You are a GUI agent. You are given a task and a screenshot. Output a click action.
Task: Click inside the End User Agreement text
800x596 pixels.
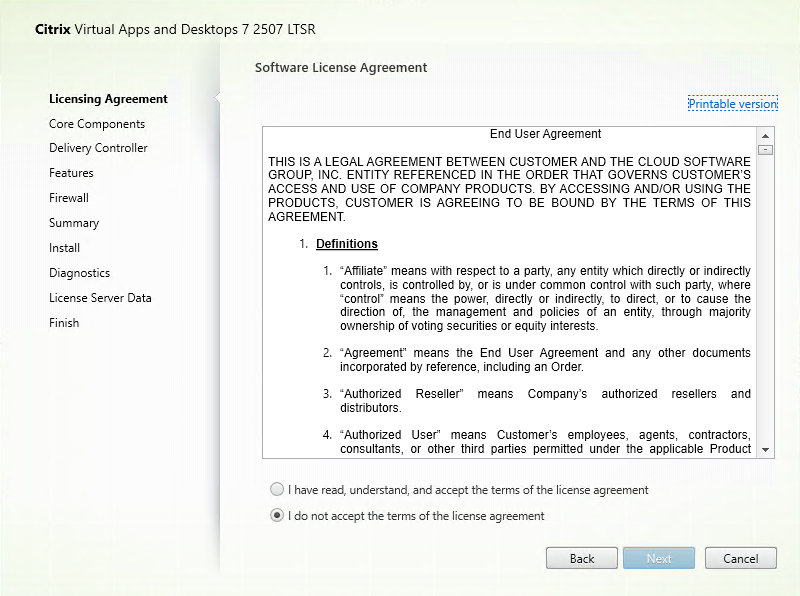(510, 300)
